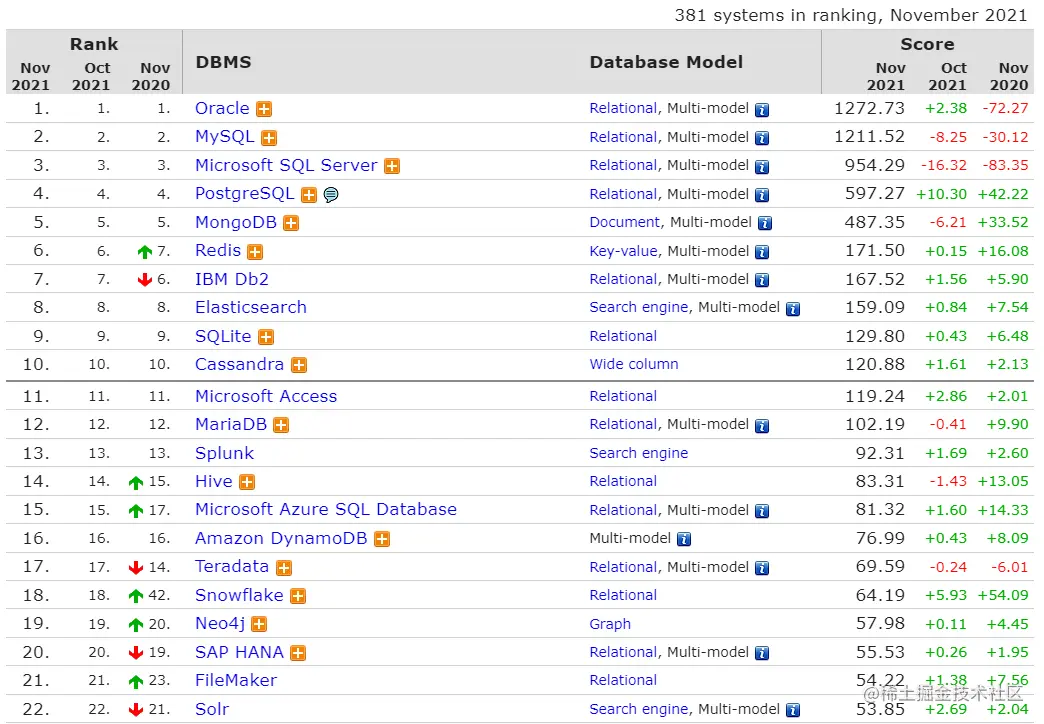Click the plus icon next to Redis

point(255,252)
